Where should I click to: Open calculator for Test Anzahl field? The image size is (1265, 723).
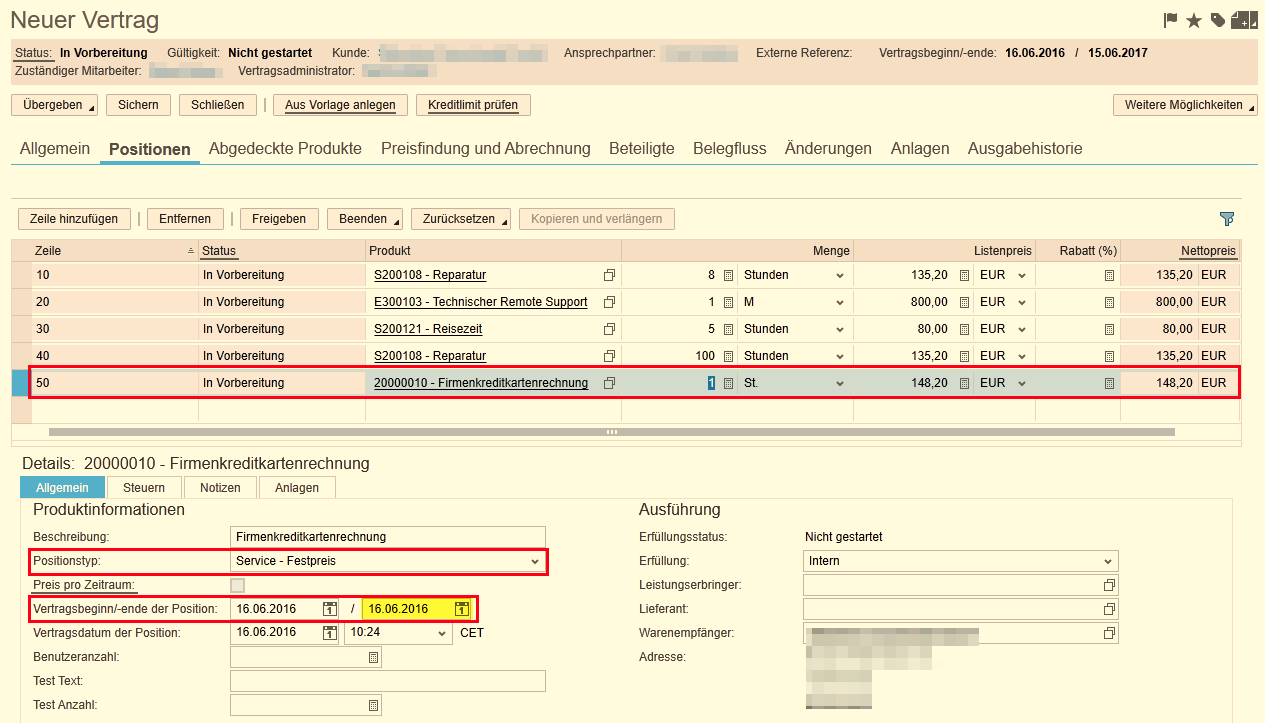click(x=373, y=705)
